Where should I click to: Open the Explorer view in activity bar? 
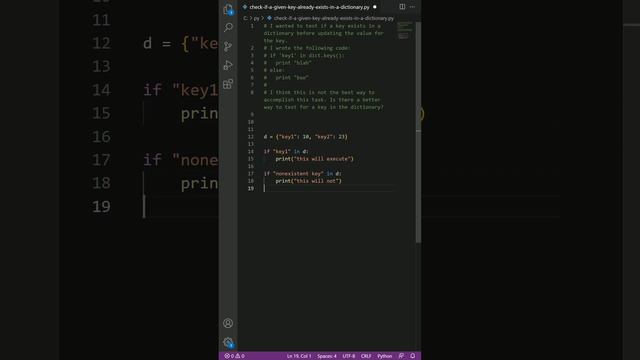[228, 9]
